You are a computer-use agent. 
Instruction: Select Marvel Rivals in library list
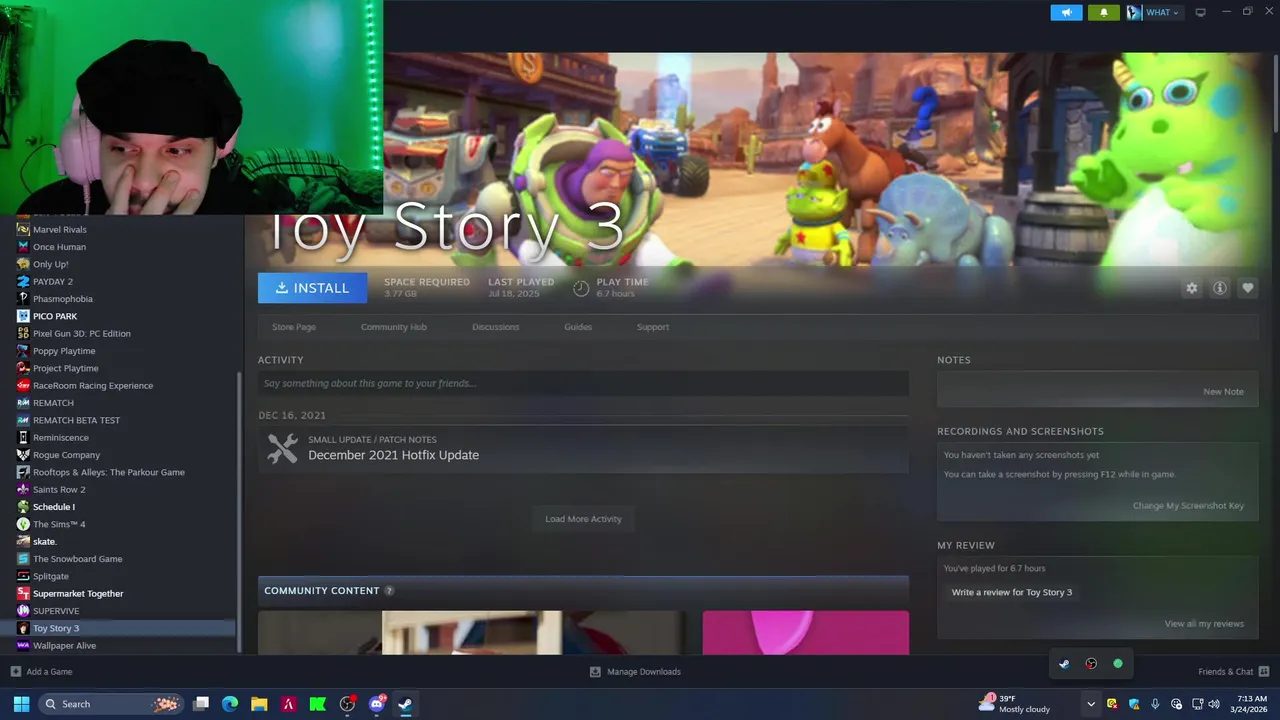(x=59, y=230)
